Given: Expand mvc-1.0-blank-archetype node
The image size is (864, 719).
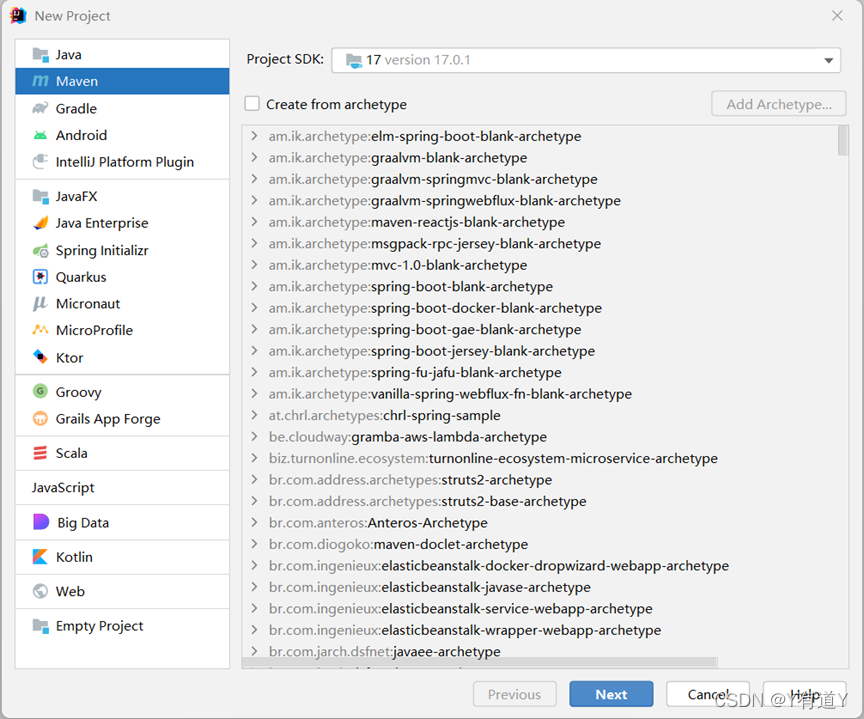Looking at the screenshot, I should (254, 265).
